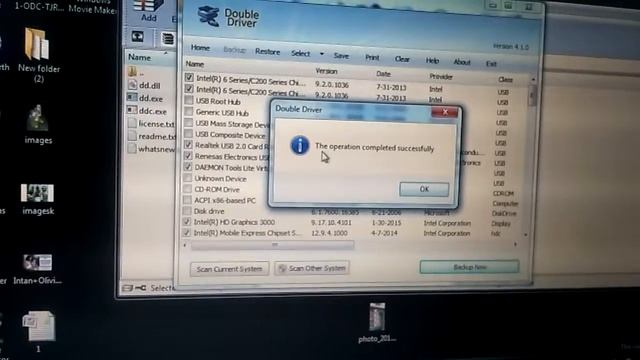Click Print in Double Driver toolbar

(372, 58)
